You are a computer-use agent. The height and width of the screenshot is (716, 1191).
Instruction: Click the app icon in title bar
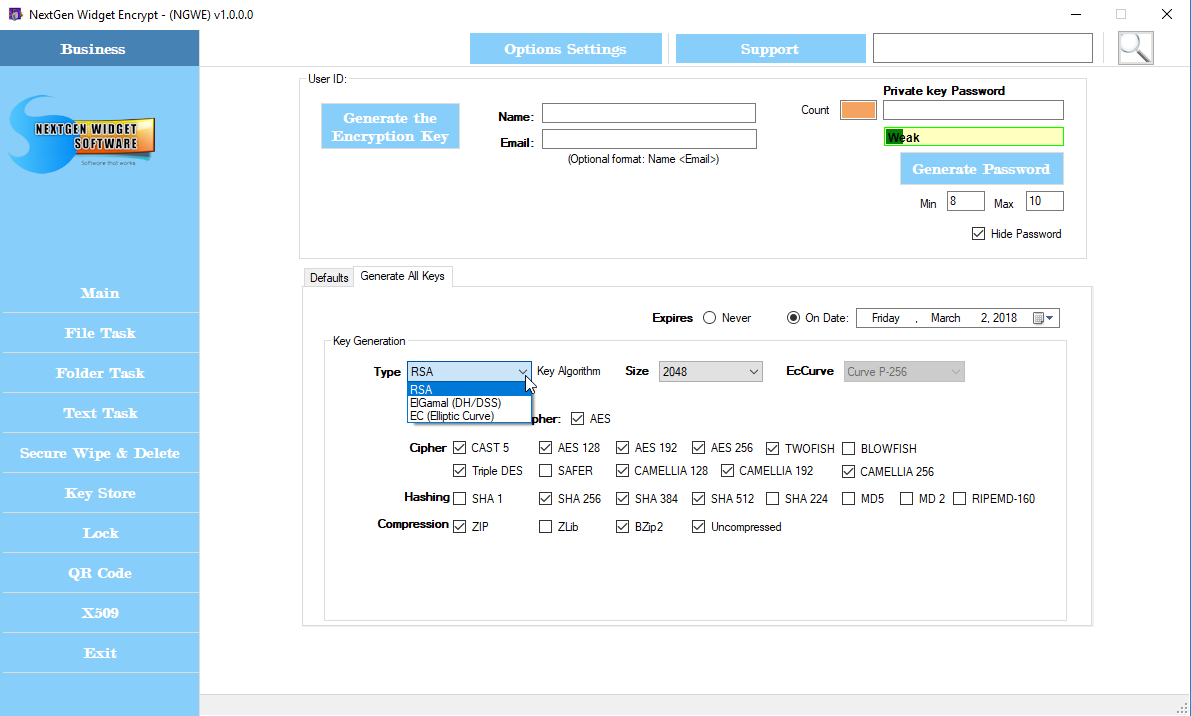(x=15, y=14)
